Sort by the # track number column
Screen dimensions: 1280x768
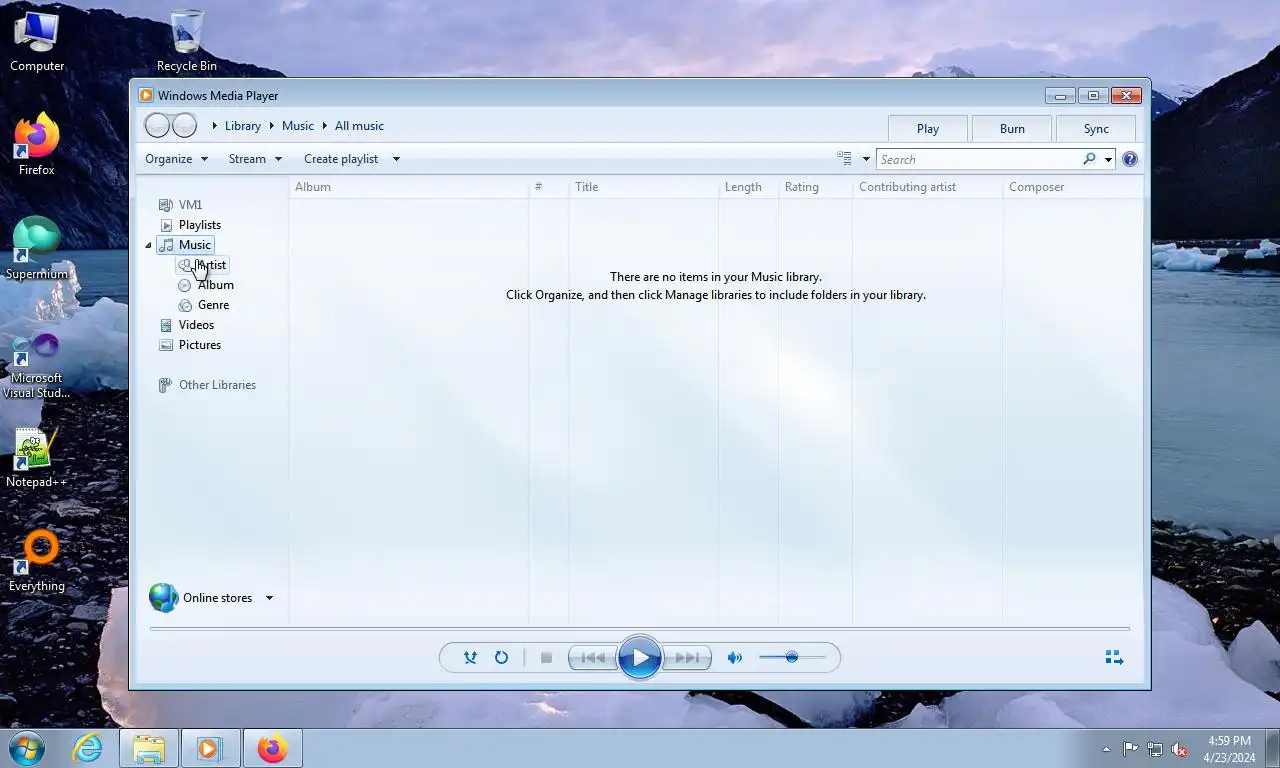(548, 187)
